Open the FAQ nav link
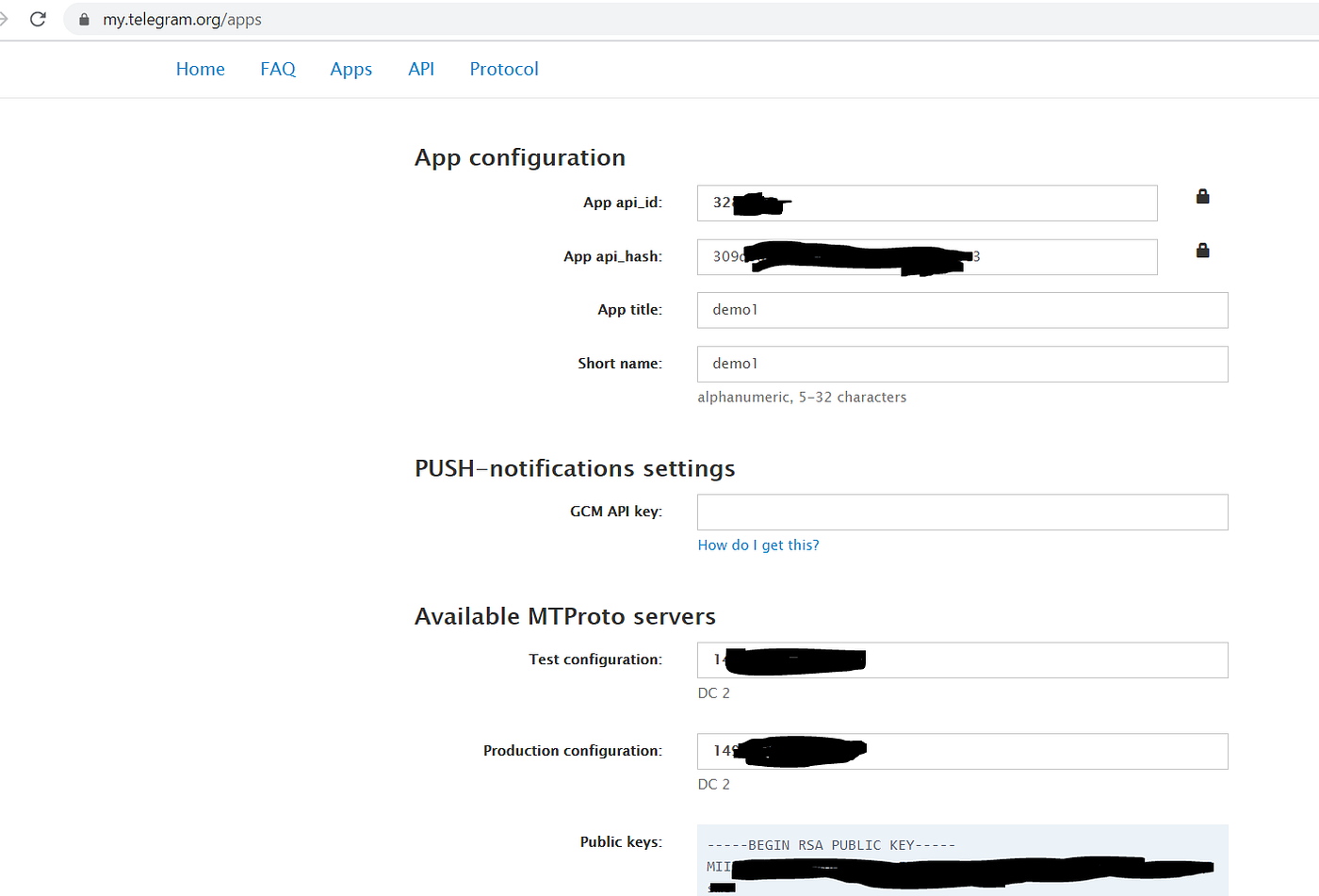 point(278,69)
